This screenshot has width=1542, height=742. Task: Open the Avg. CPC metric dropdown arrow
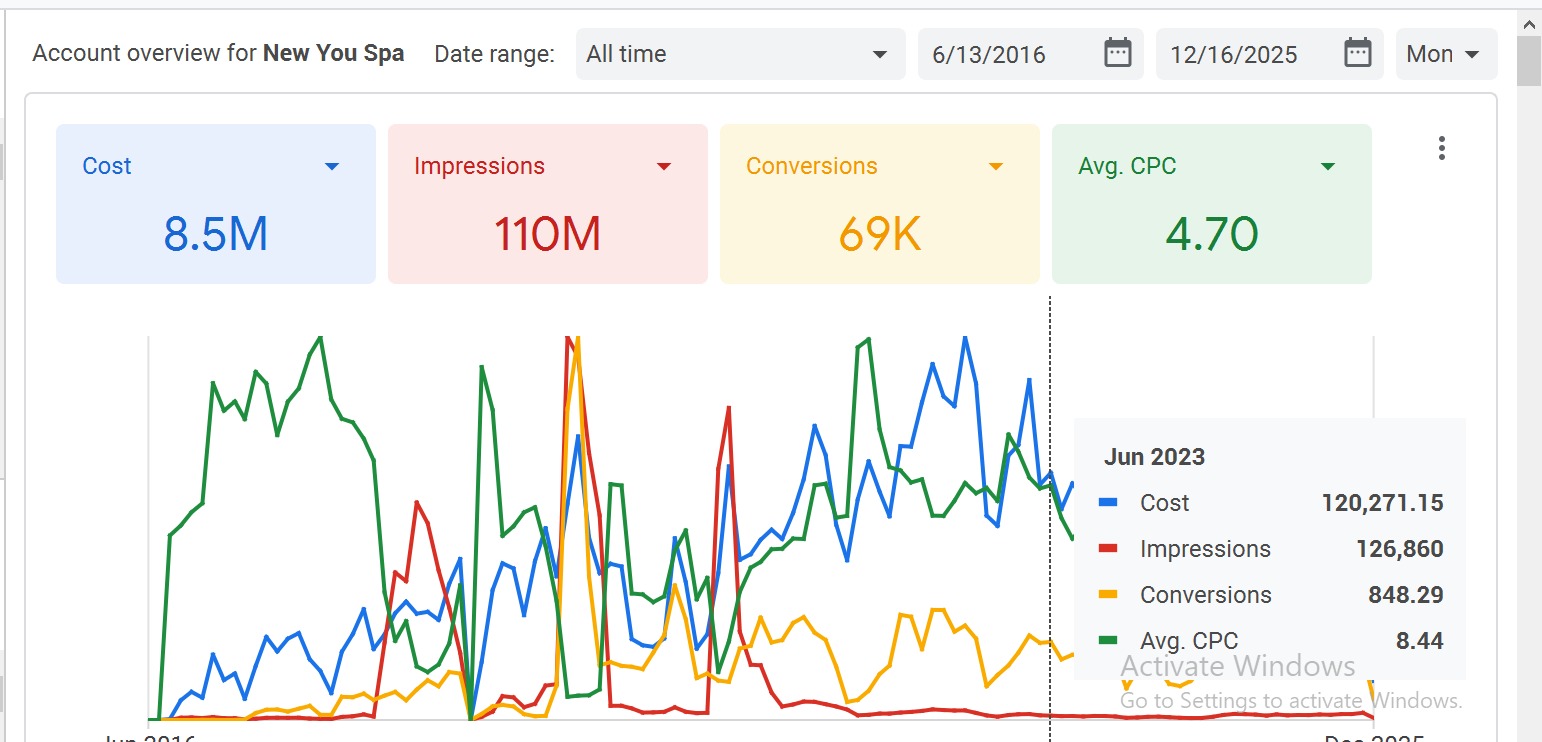coord(1328,166)
